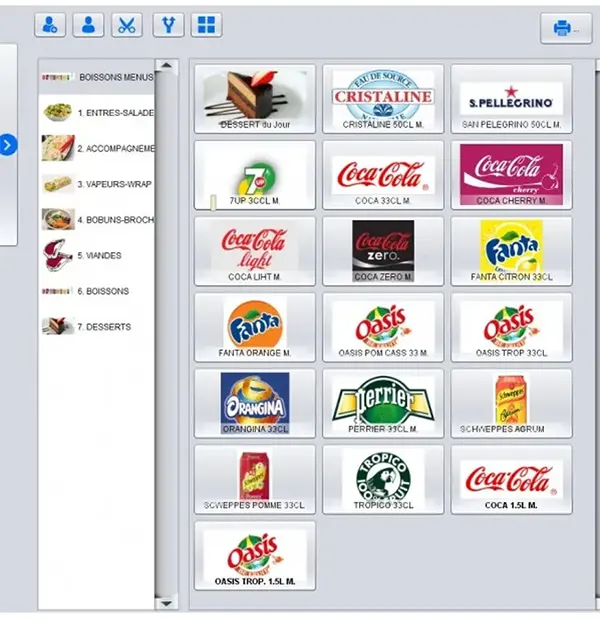Select the 5. VIANDES category
The height and width of the screenshot is (619, 600).
click(97, 255)
